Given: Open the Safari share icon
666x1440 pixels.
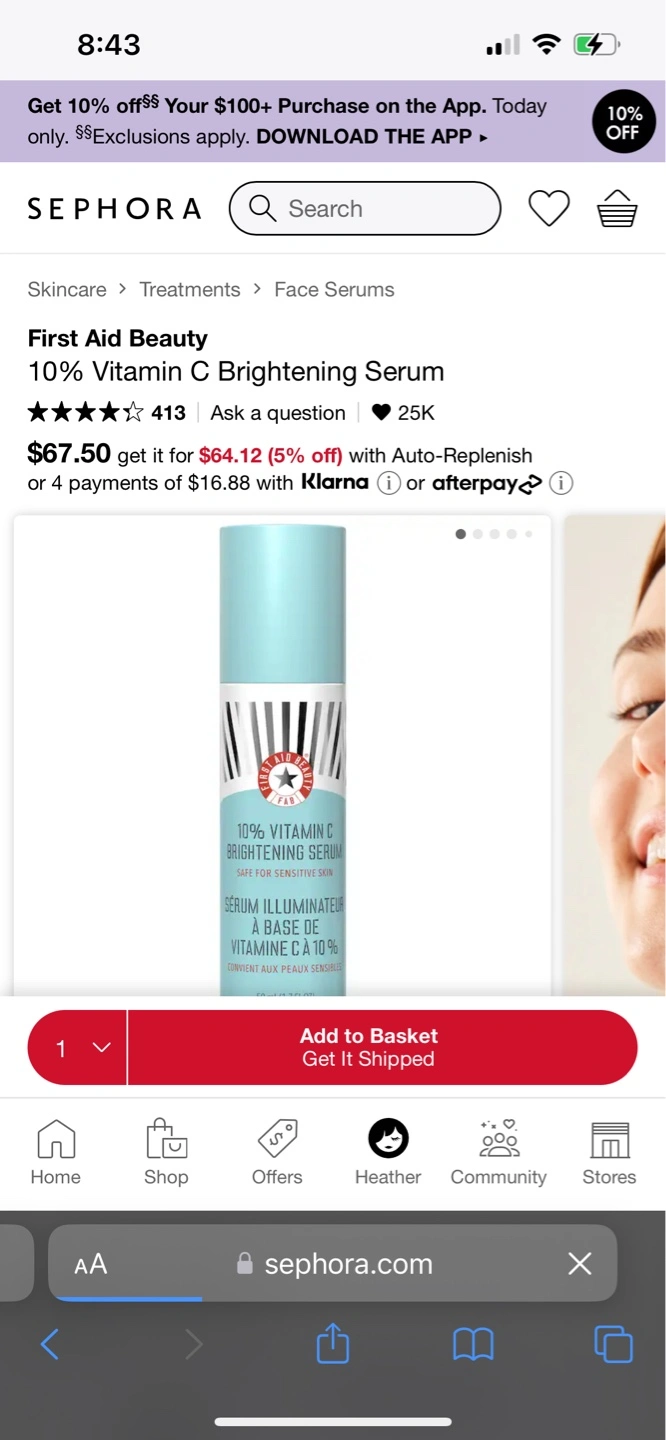Looking at the screenshot, I should tap(333, 1344).
